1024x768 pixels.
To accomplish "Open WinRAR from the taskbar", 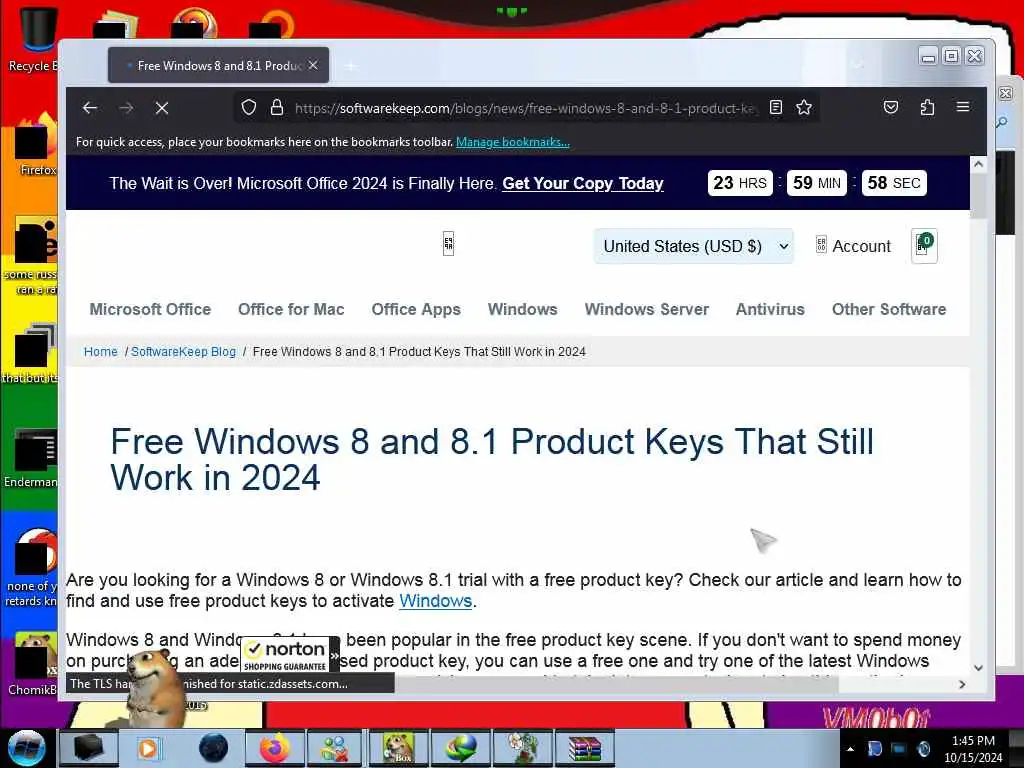I will coord(584,748).
